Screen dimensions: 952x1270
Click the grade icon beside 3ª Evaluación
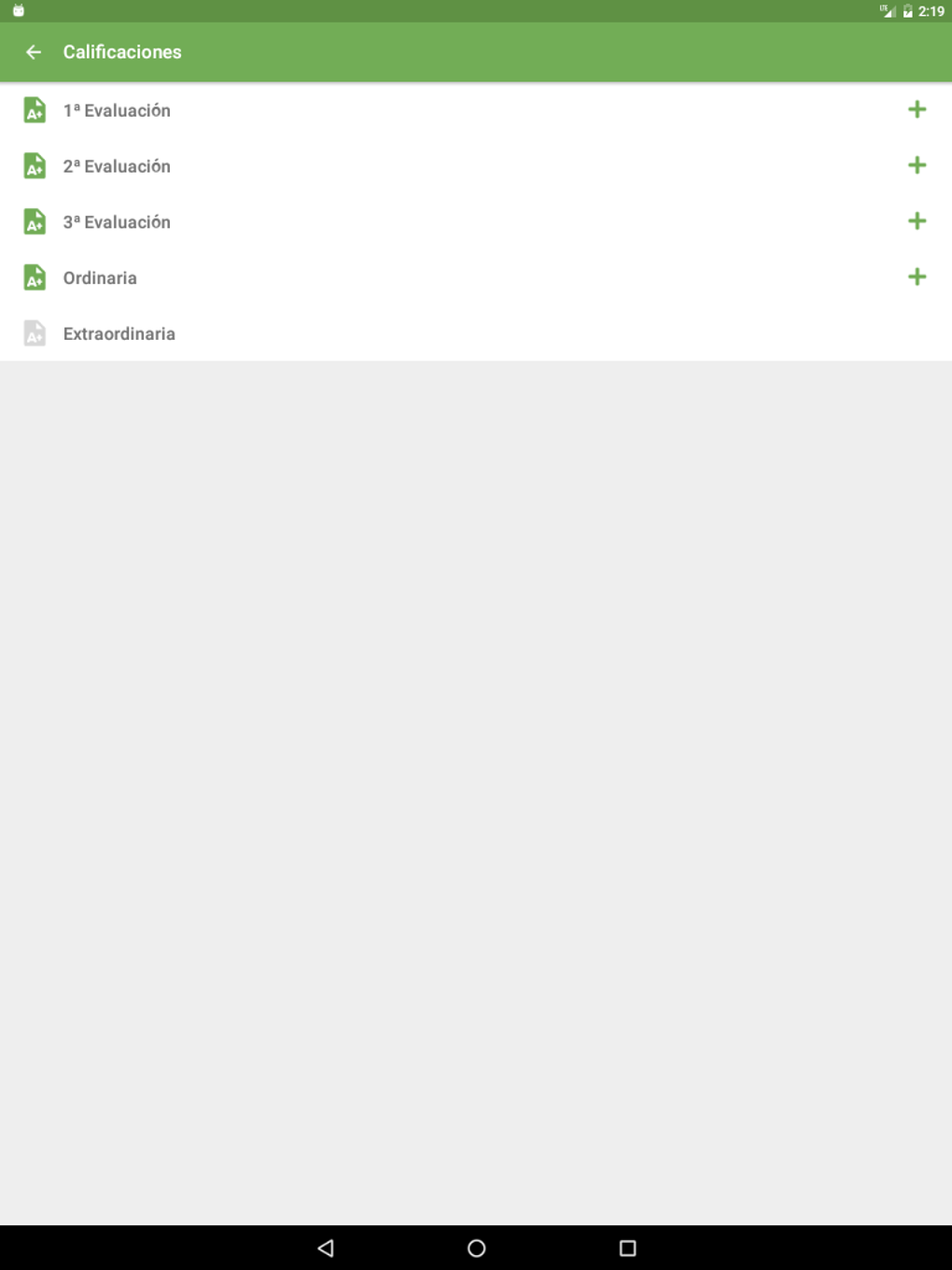[x=35, y=222]
